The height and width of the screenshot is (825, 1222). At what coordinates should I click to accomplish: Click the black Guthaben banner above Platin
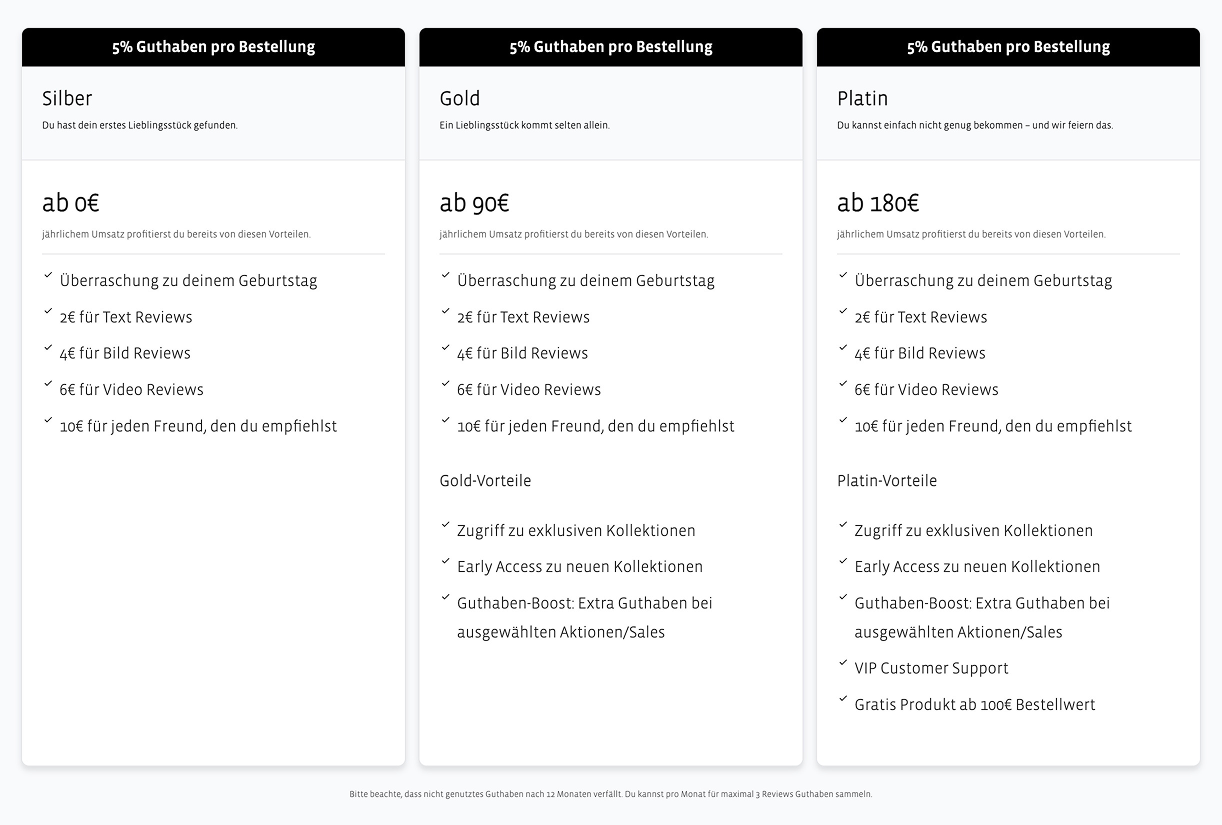coord(1008,47)
